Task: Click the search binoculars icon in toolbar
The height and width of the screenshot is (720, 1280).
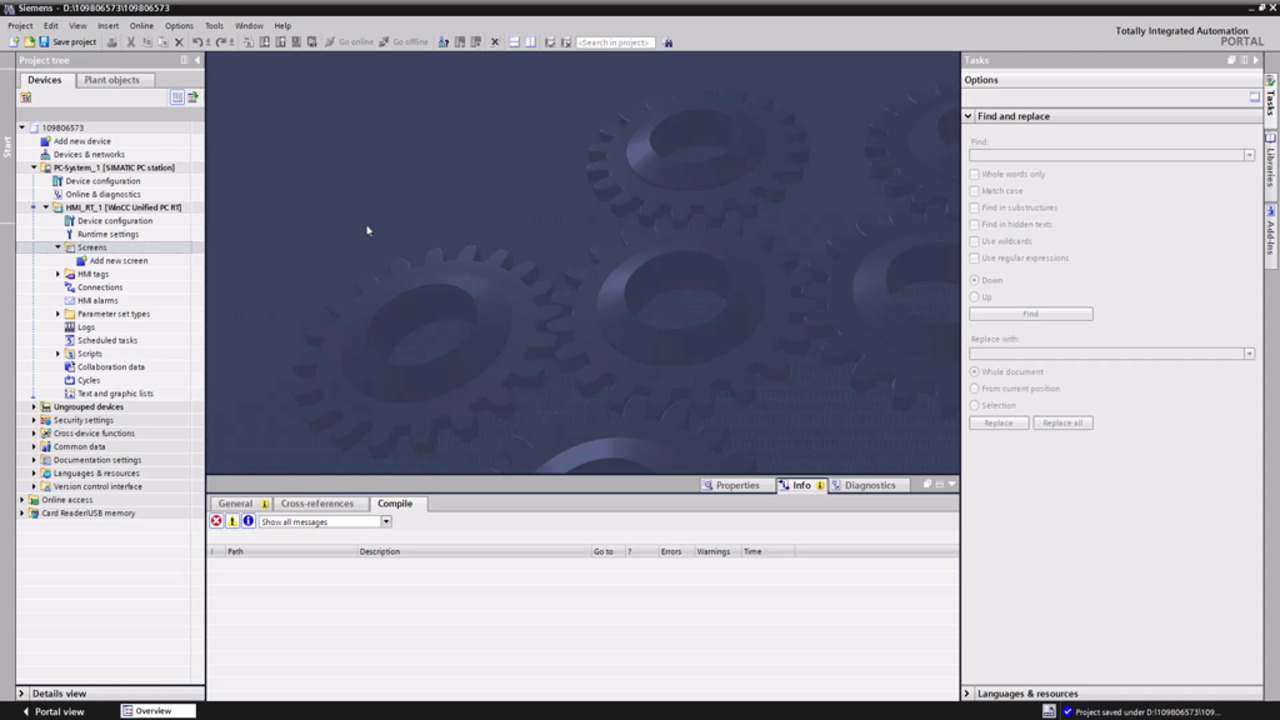Action: [668, 42]
